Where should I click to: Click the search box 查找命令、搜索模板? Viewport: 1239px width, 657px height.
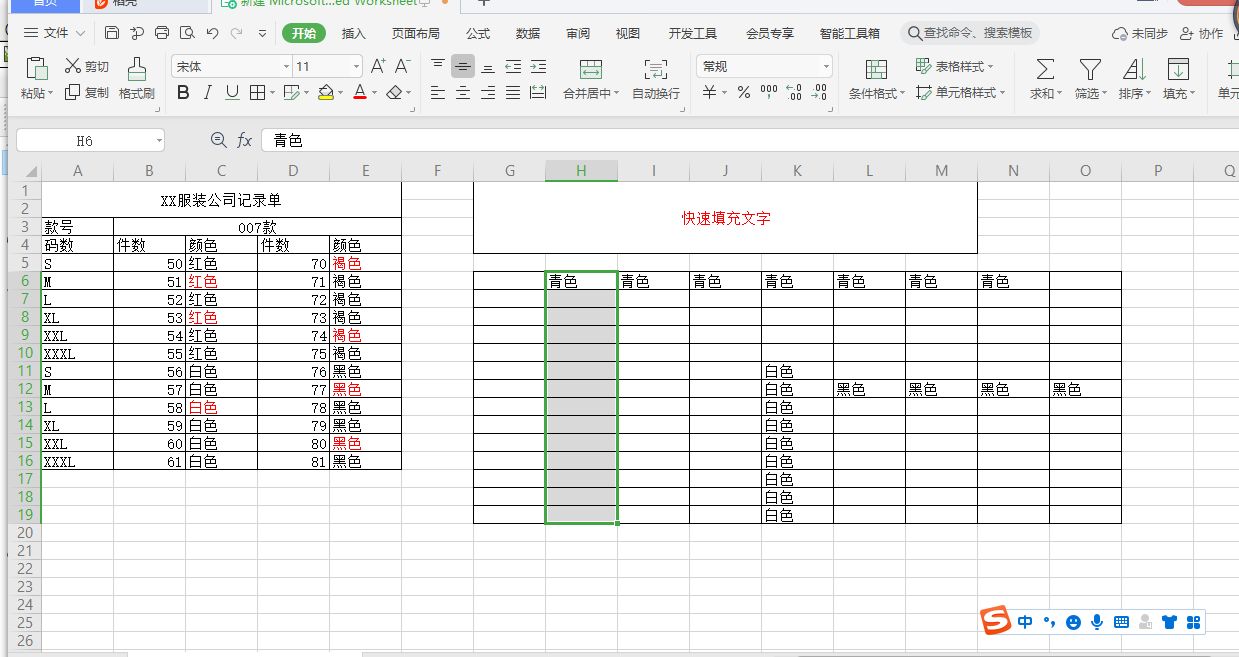[970, 33]
